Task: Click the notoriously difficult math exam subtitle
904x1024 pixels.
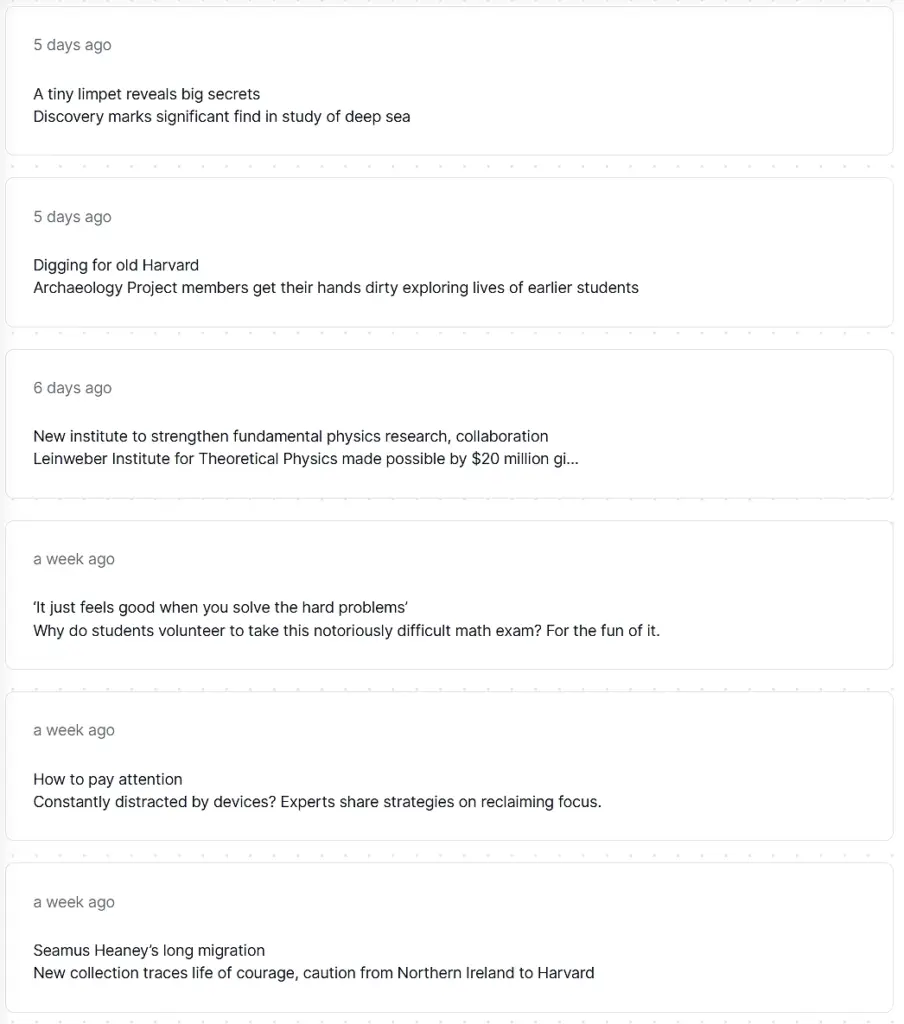Action: pos(346,631)
